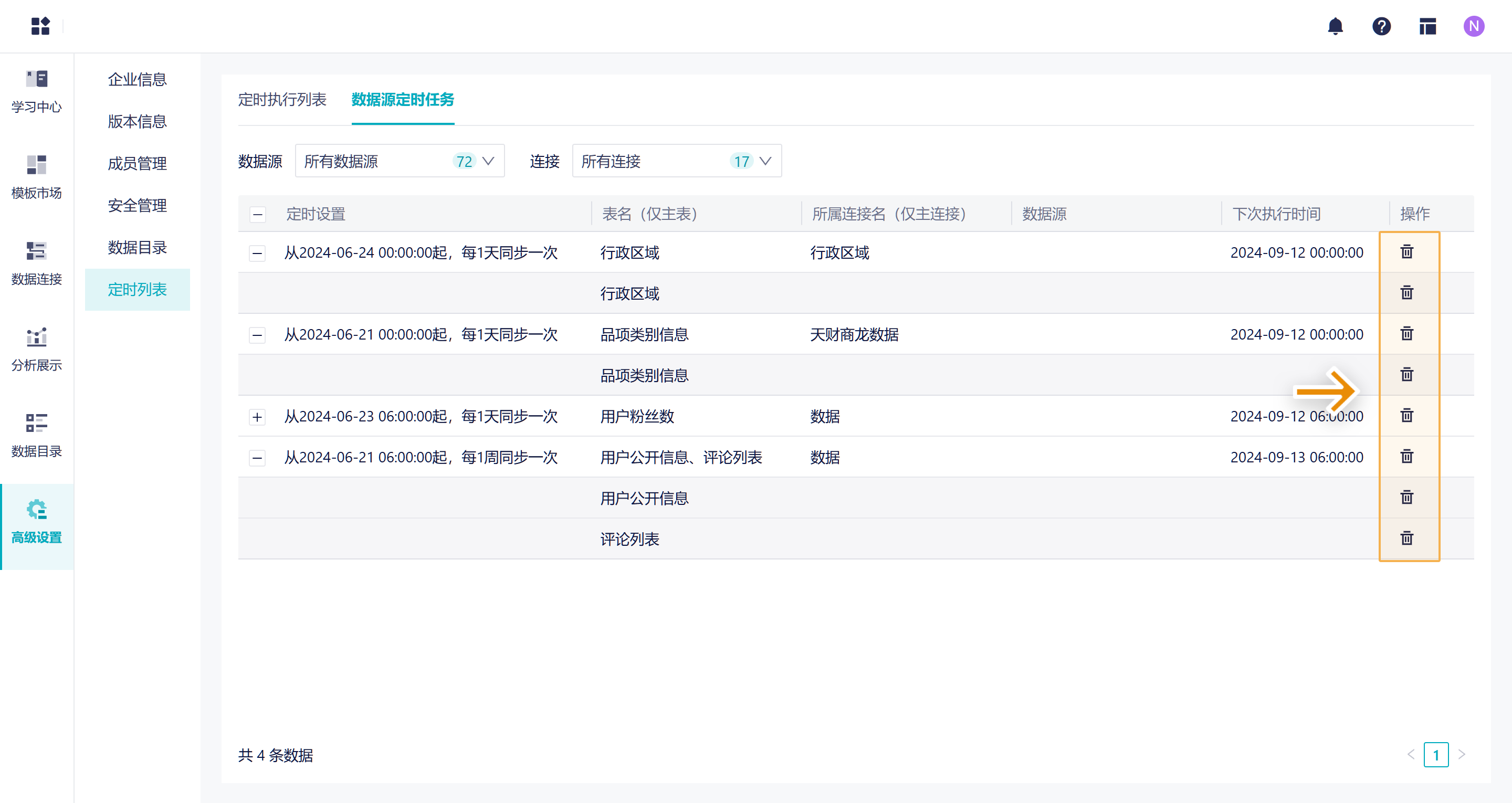The width and height of the screenshot is (1512, 803).
Task: Collapse the 行政区域 task row
Action: pos(257,253)
